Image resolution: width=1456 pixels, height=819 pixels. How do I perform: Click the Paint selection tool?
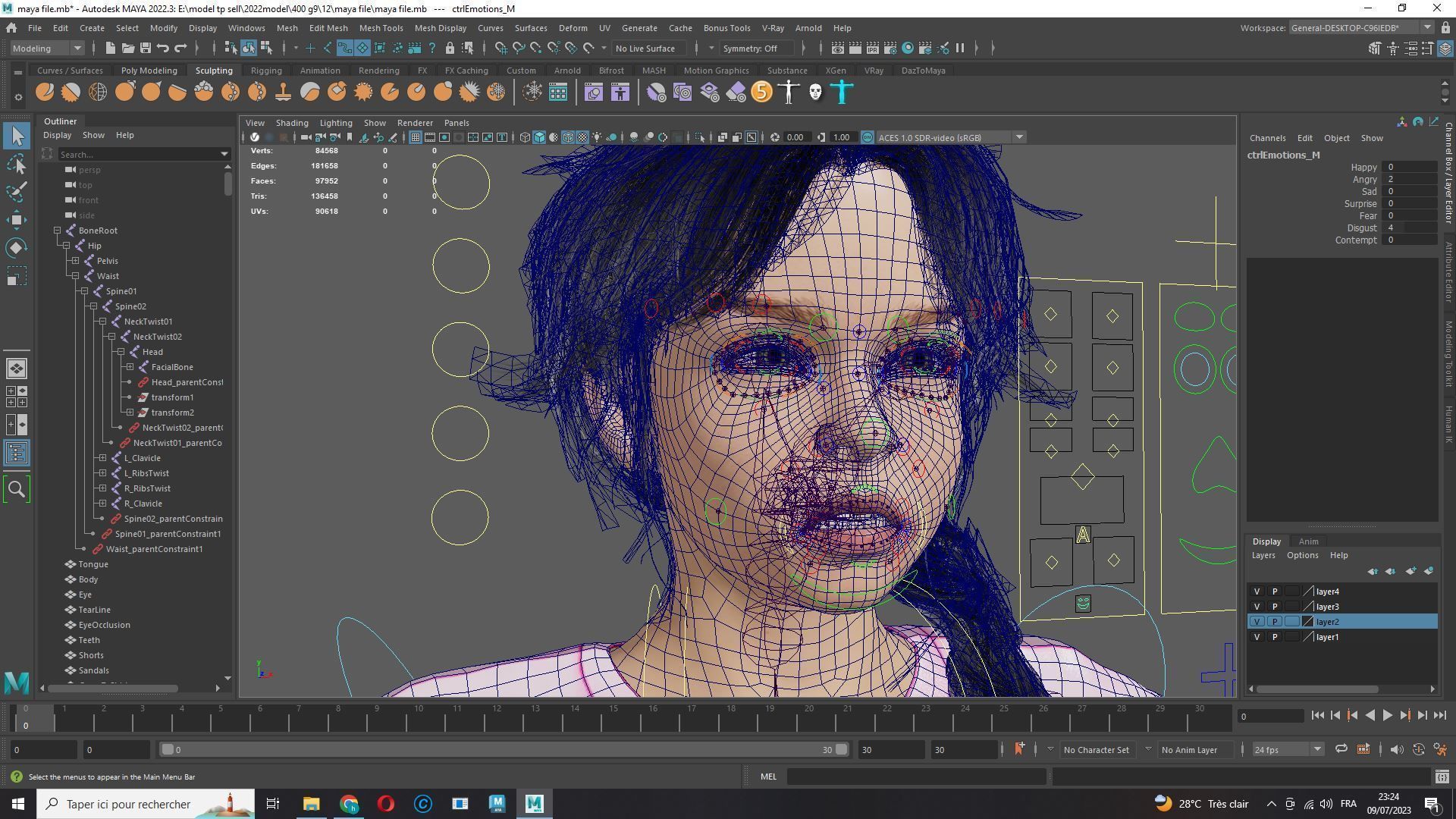17,192
